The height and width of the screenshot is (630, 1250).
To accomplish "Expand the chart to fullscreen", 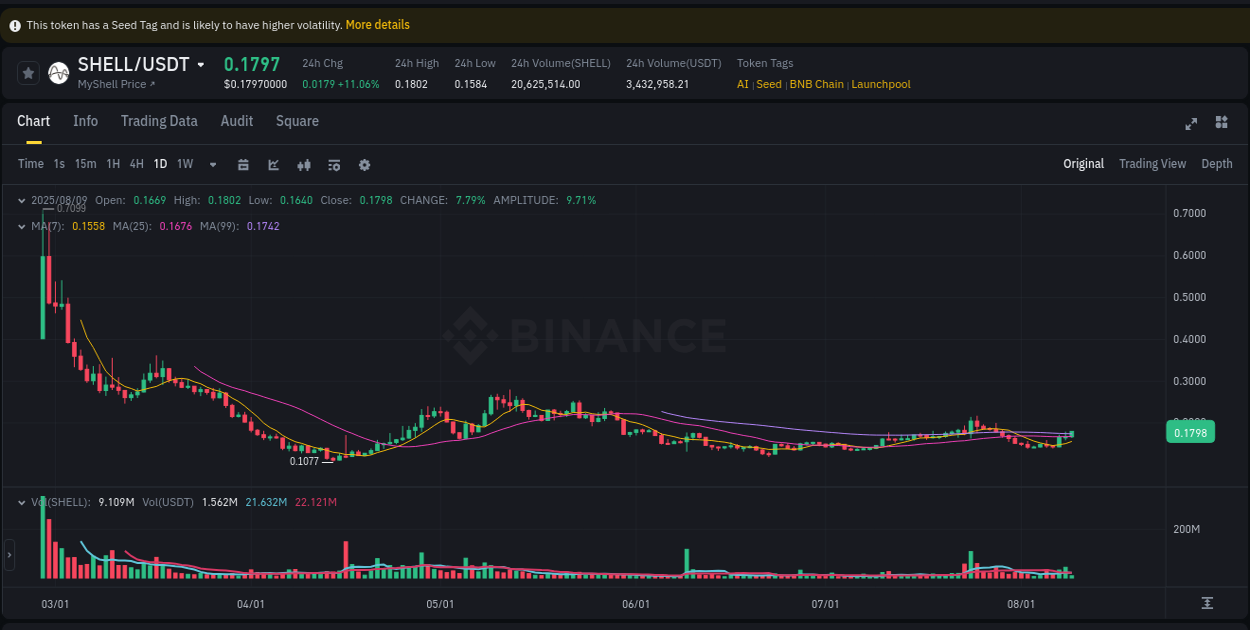I will (x=1191, y=123).
